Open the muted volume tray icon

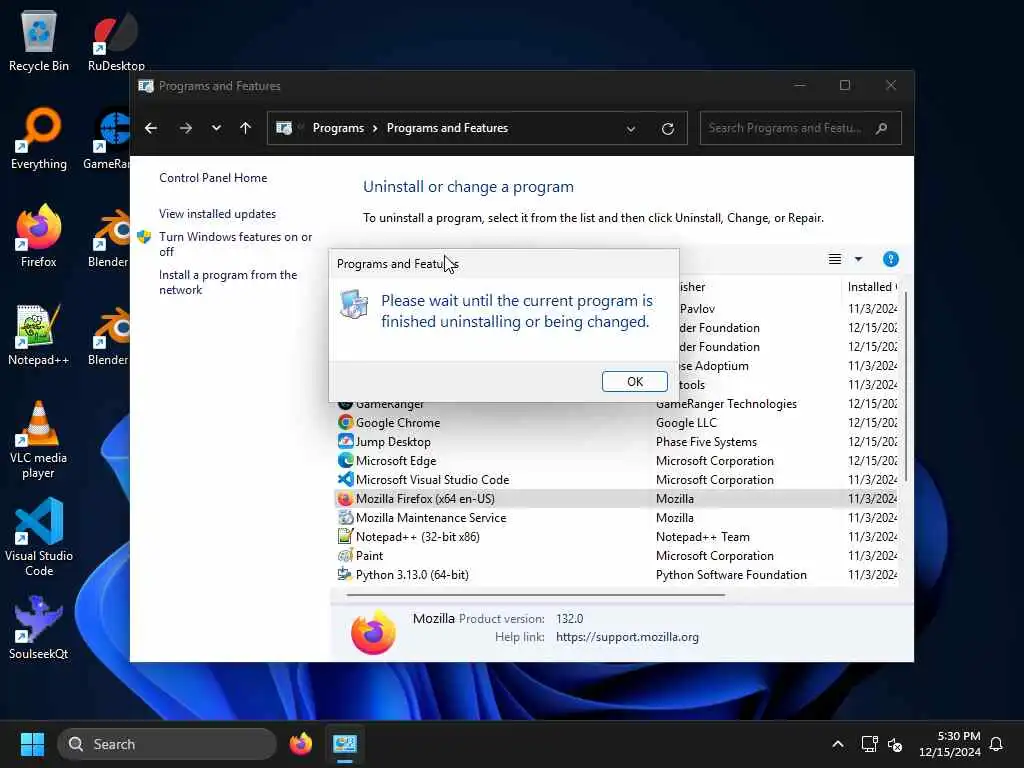(x=895, y=744)
